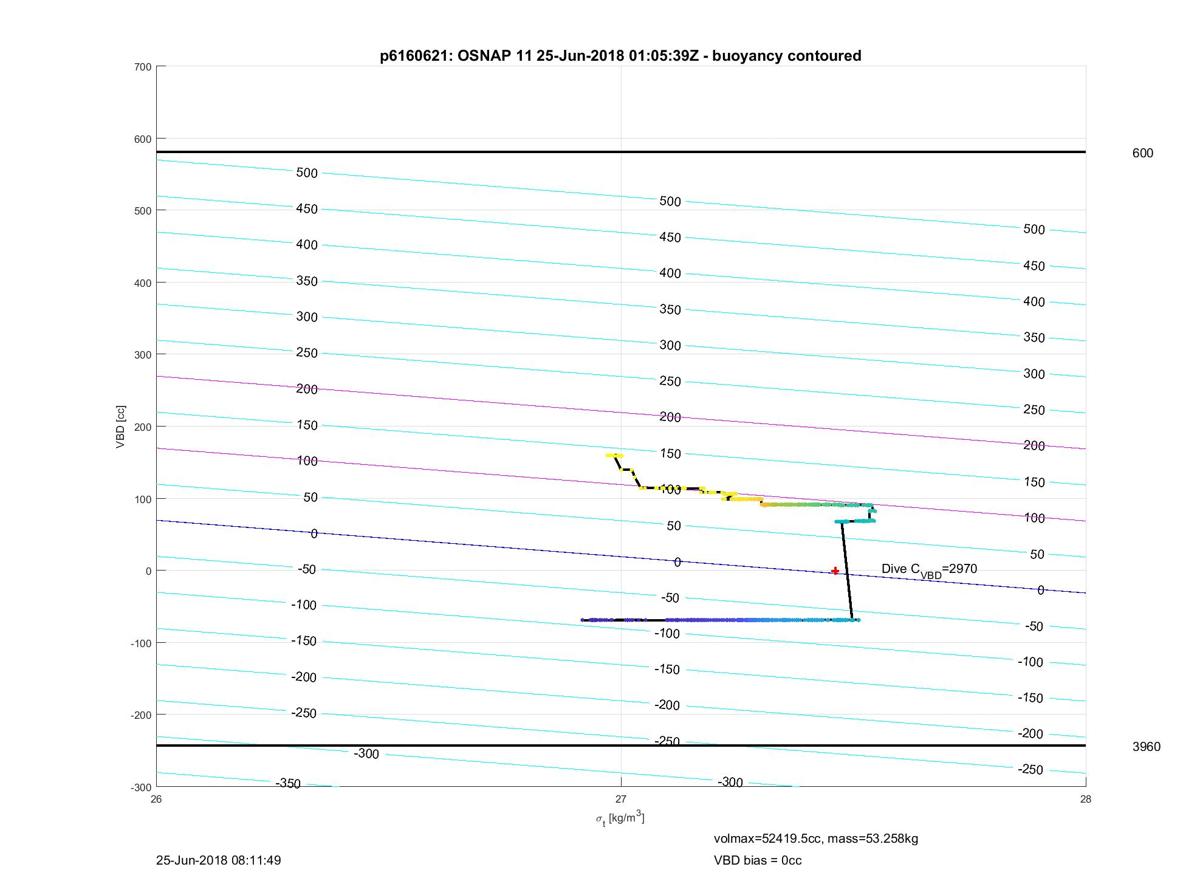Select the y-axis tick label '-200'
Viewport: 1200px width, 885px height.
pyautogui.click(x=140, y=715)
